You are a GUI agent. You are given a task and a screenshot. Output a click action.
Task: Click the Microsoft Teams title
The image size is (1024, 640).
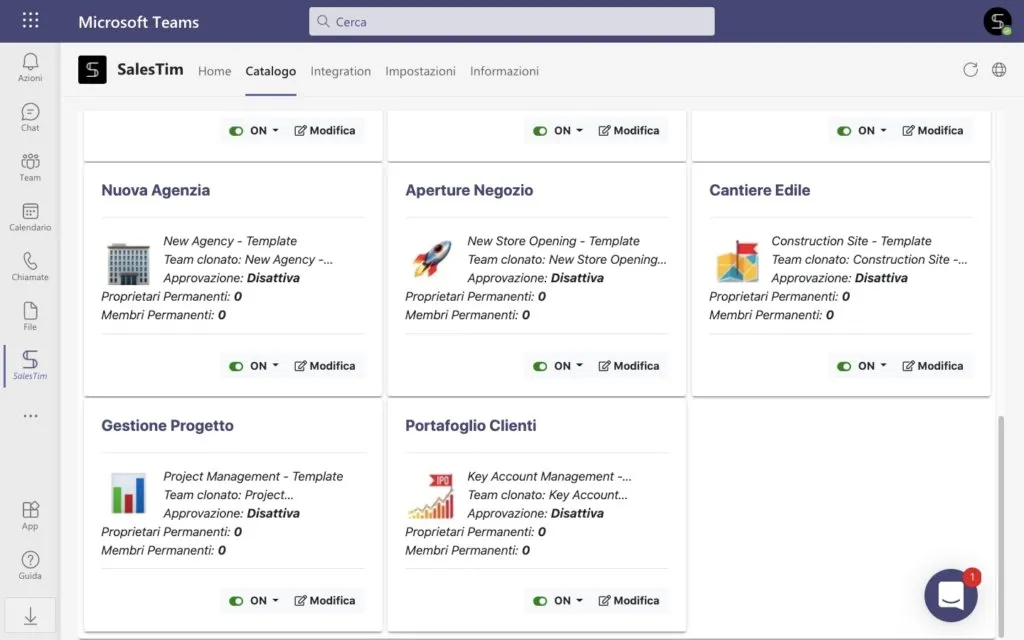(x=138, y=22)
